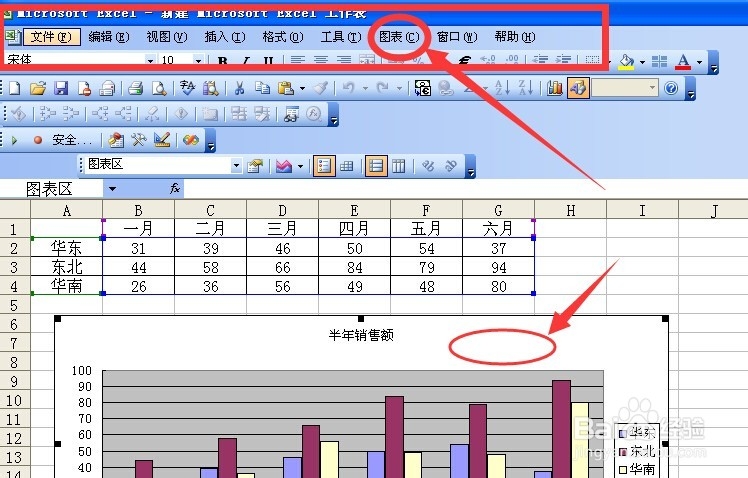The width and height of the screenshot is (748, 478).
Task: Open Print Preview with the magnifier page icon
Action: click(x=159, y=88)
